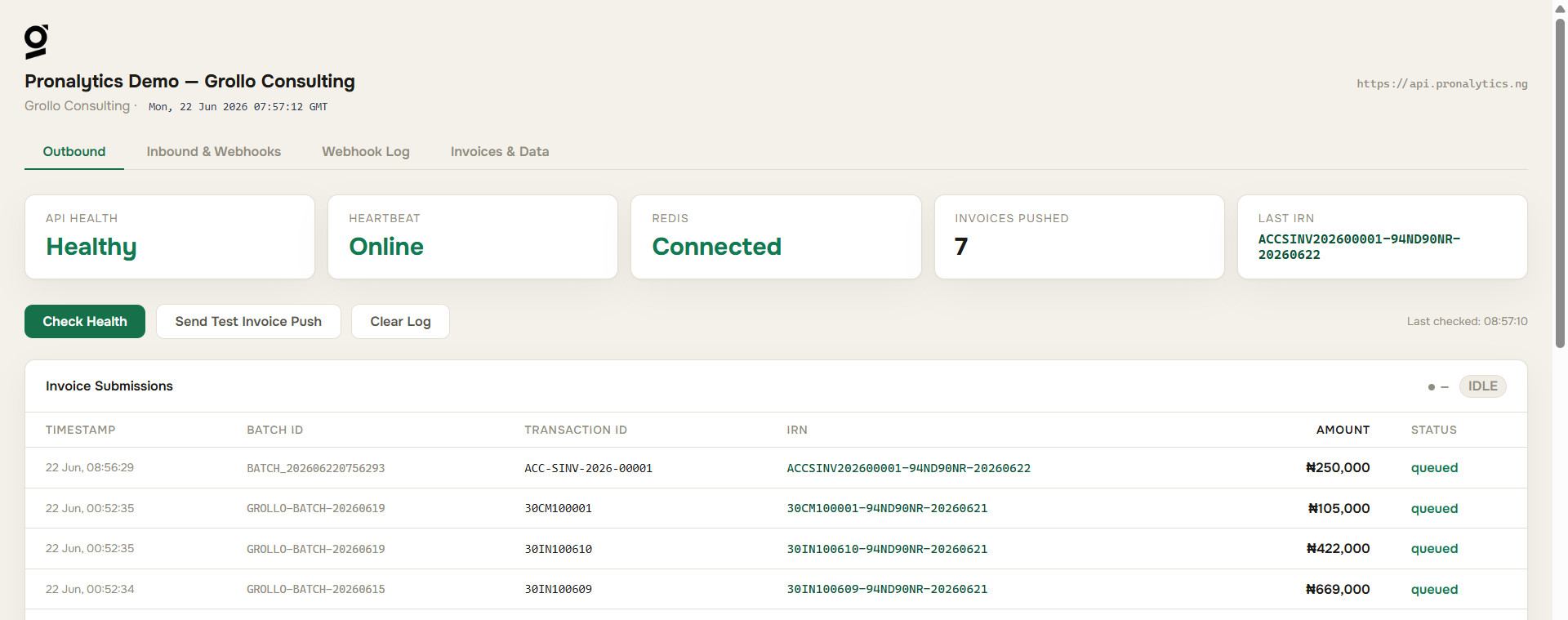Click the status dot beside IDLE

[1432, 387]
